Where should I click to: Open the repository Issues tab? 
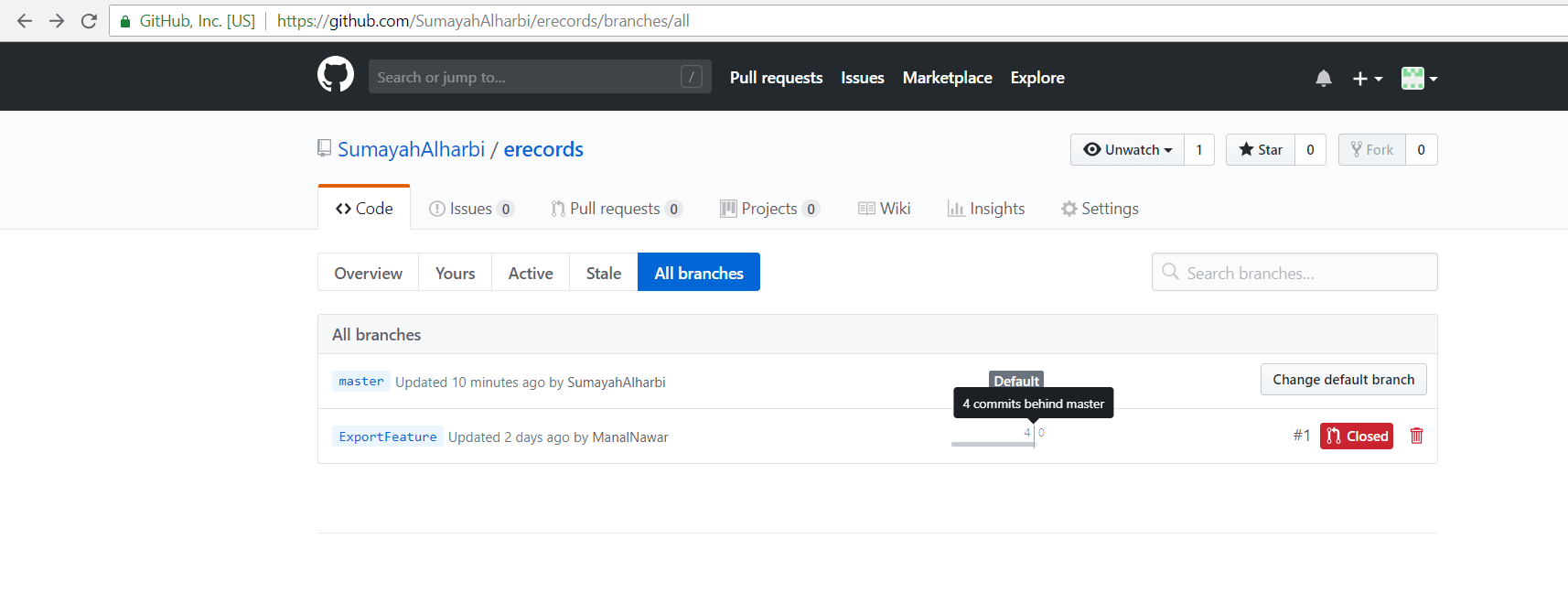coord(471,209)
